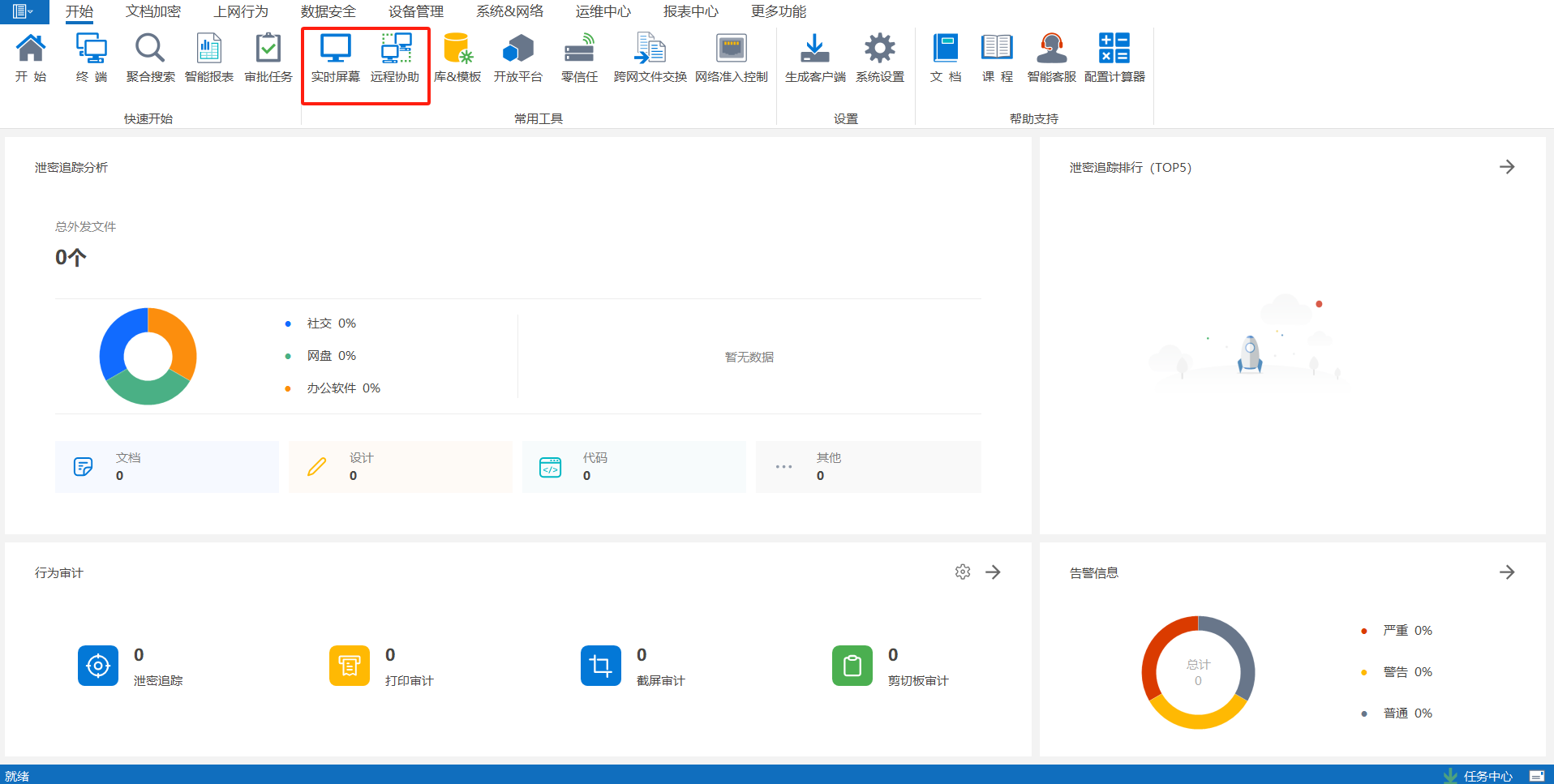
Task: Click the 截屏审计 audit entry
Action: pos(601,666)
